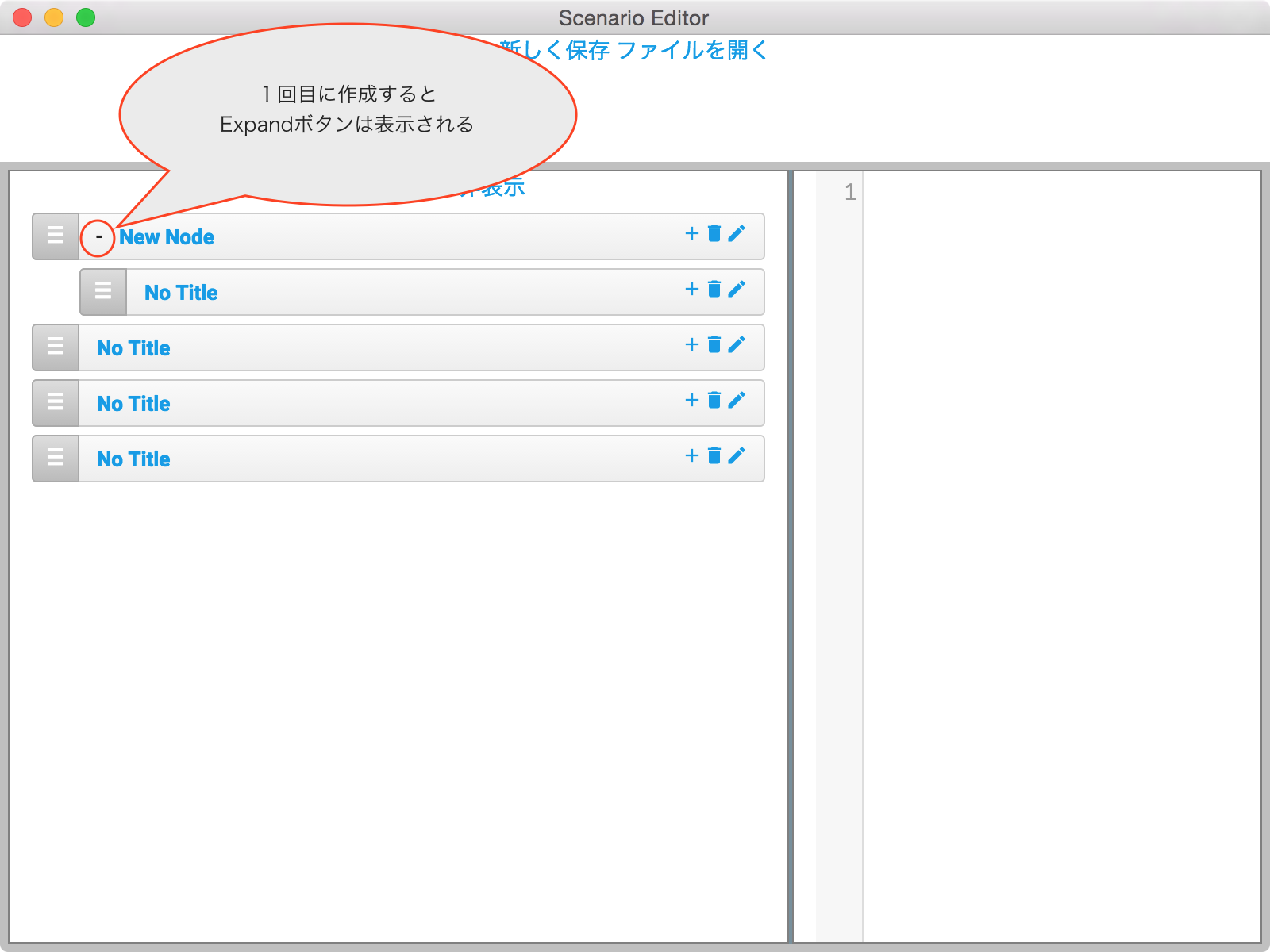Click drag handle of the indented No Title row
1270x952 pixels.
[103, 291]
